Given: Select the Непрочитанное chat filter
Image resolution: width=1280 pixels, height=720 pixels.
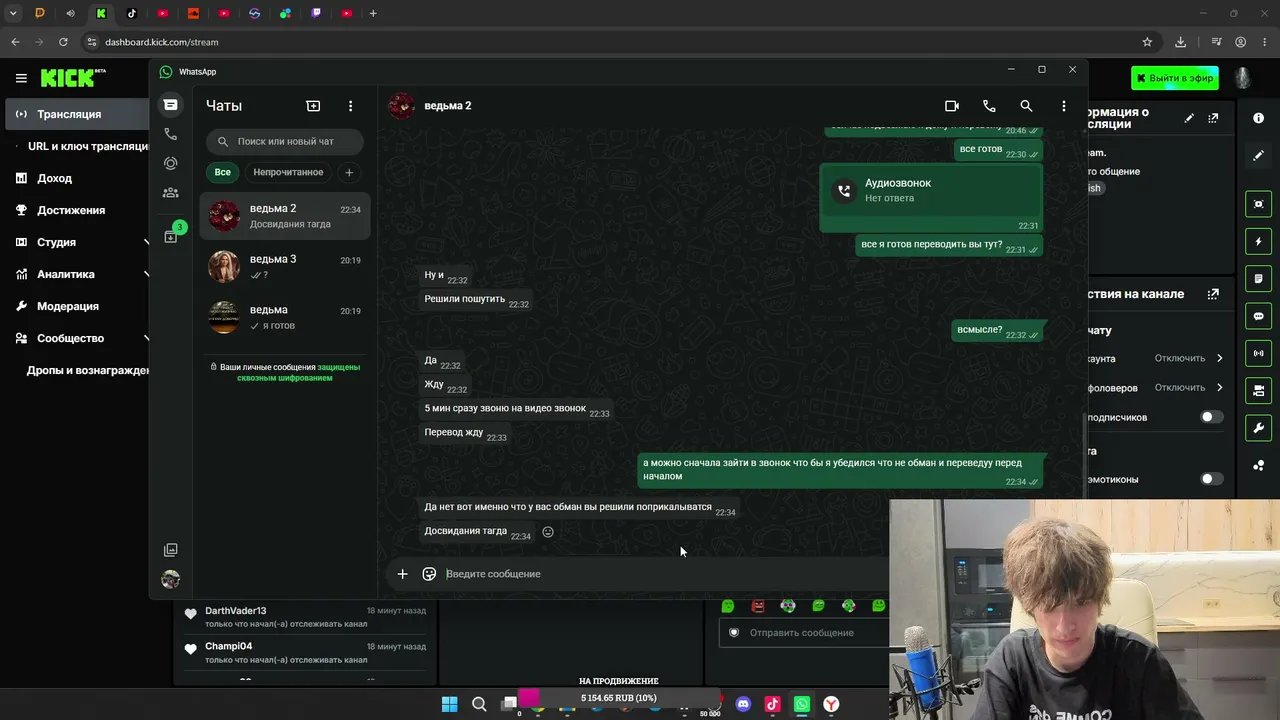Looking at the screenshot, I should [288, 172].
